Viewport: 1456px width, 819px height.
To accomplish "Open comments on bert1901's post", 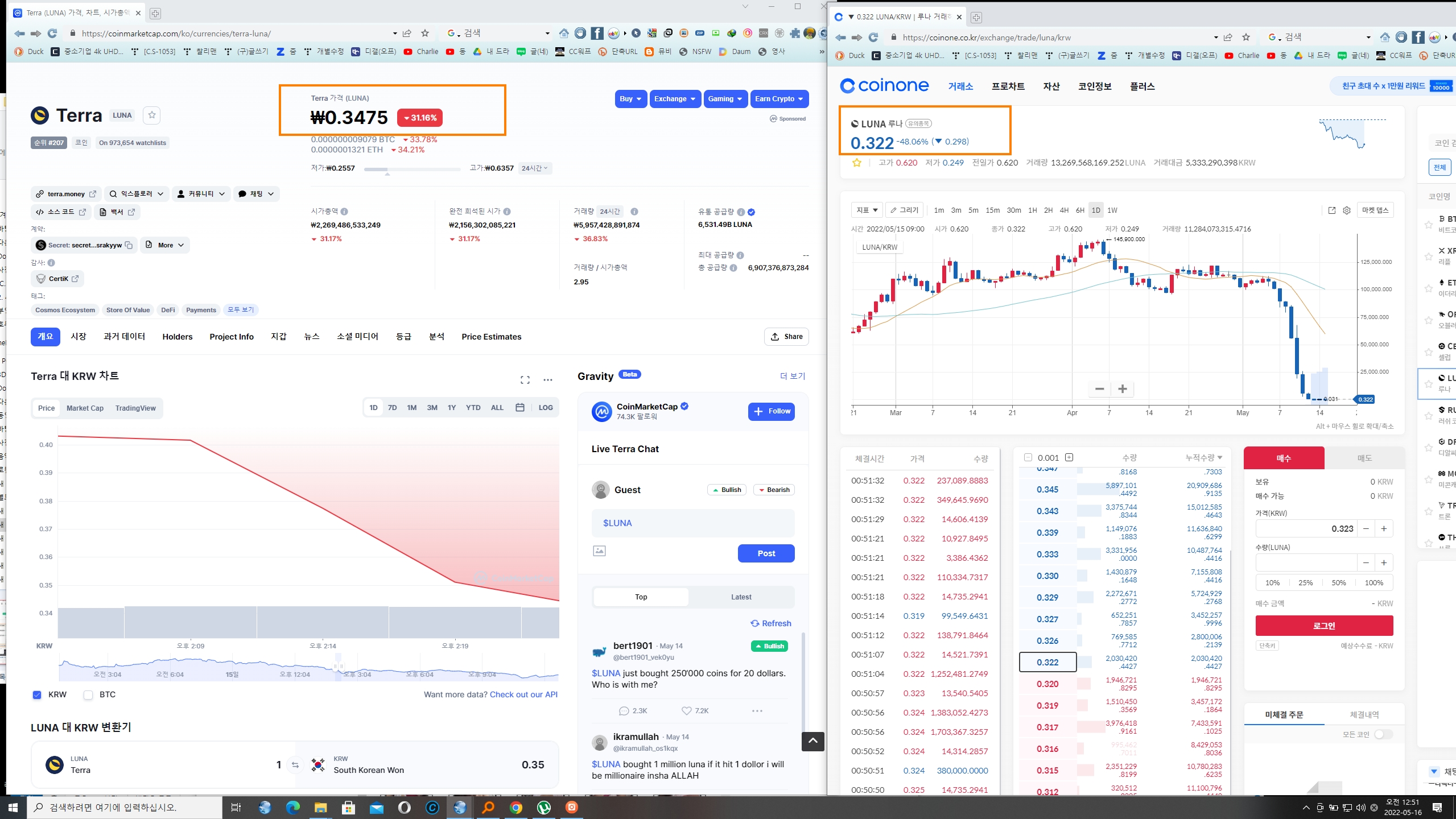I will click(x=624, y=711).
